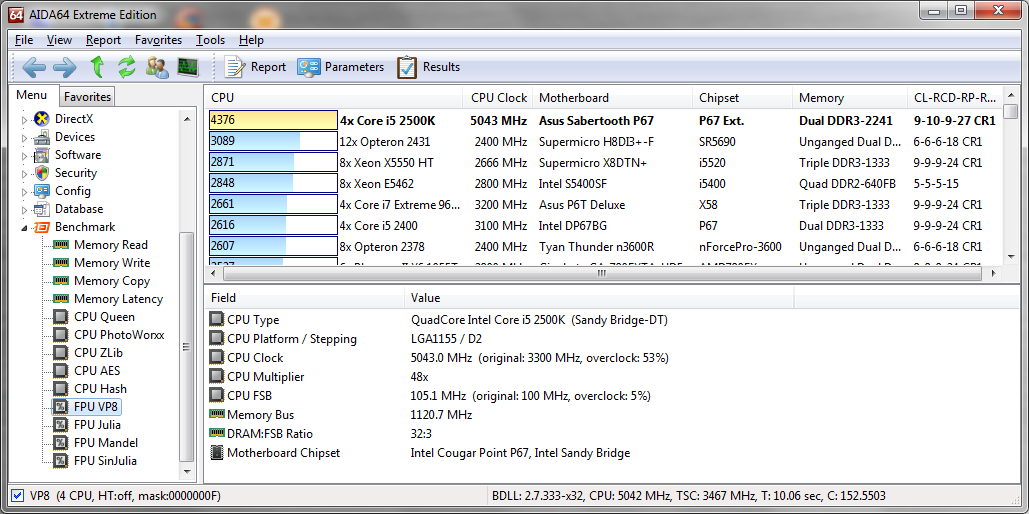Select the DRAM:FSB Ratio row

(x=502, y=434)
